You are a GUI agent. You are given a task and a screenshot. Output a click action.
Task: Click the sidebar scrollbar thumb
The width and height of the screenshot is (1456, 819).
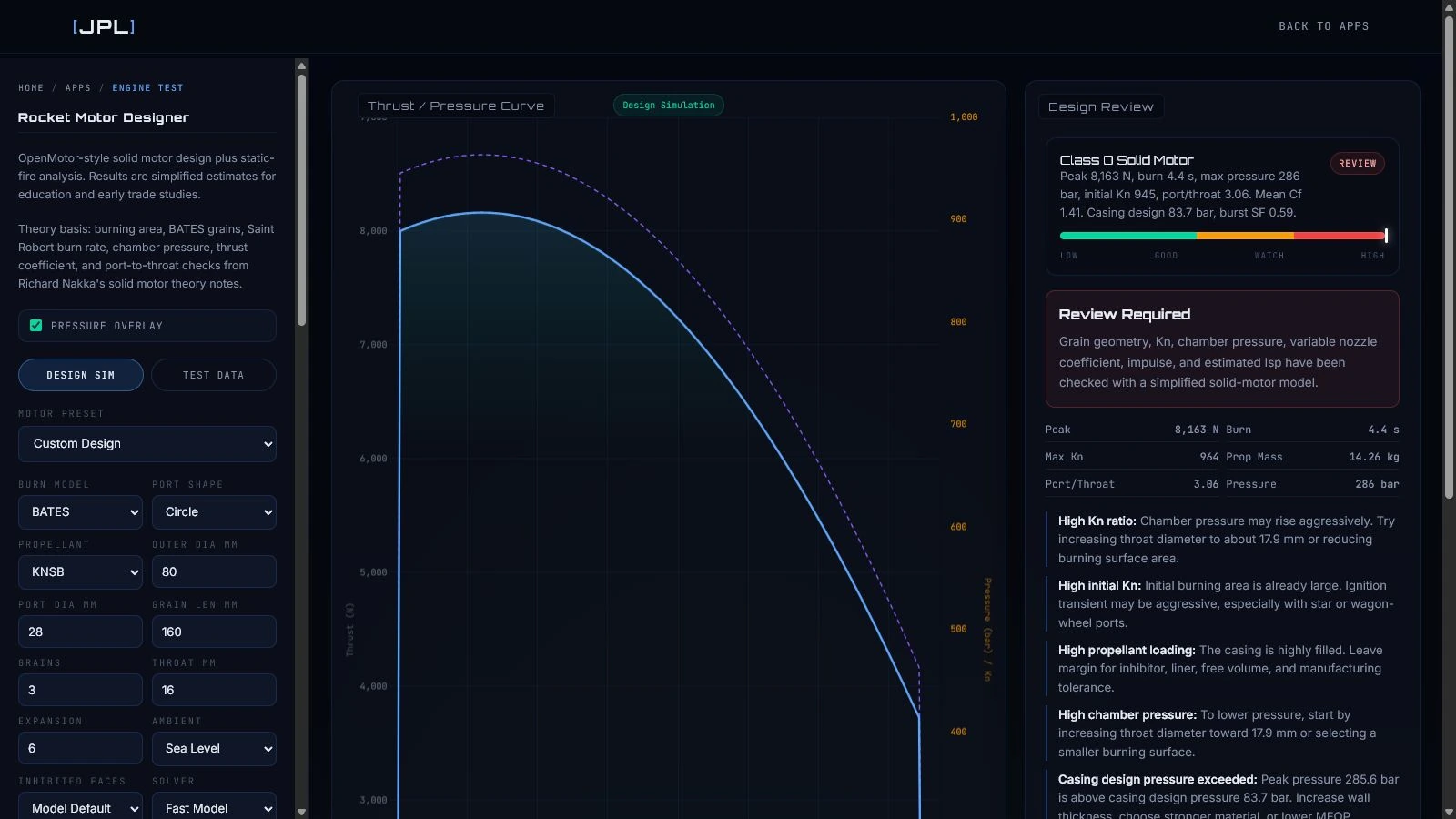[301, 200]
